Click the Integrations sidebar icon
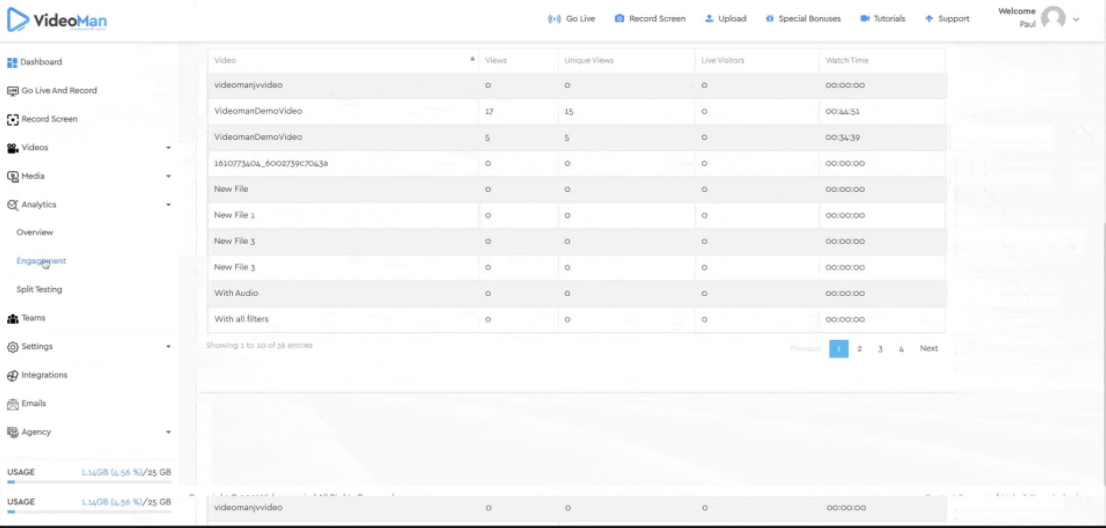Screen dimensions: 1106x528 pos(12,376)
